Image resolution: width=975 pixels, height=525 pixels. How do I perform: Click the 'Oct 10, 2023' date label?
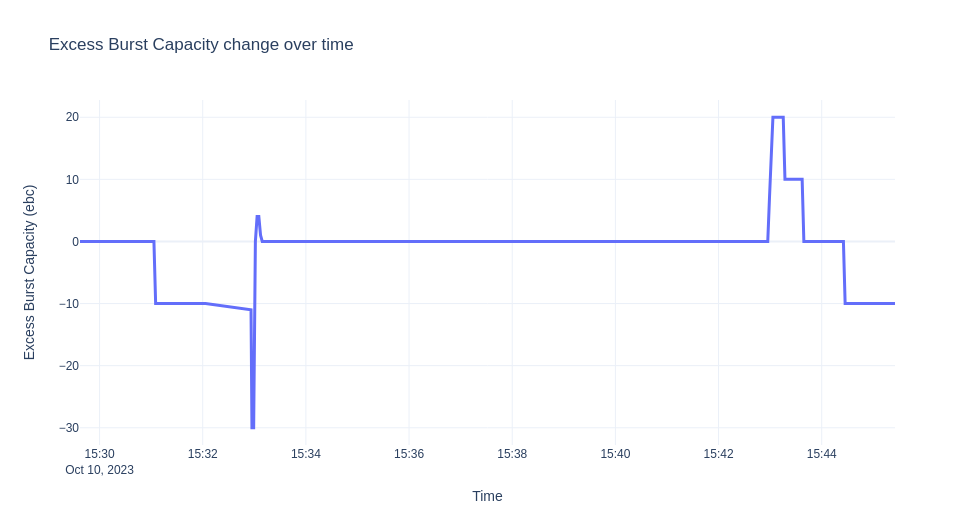coord(99,470)
